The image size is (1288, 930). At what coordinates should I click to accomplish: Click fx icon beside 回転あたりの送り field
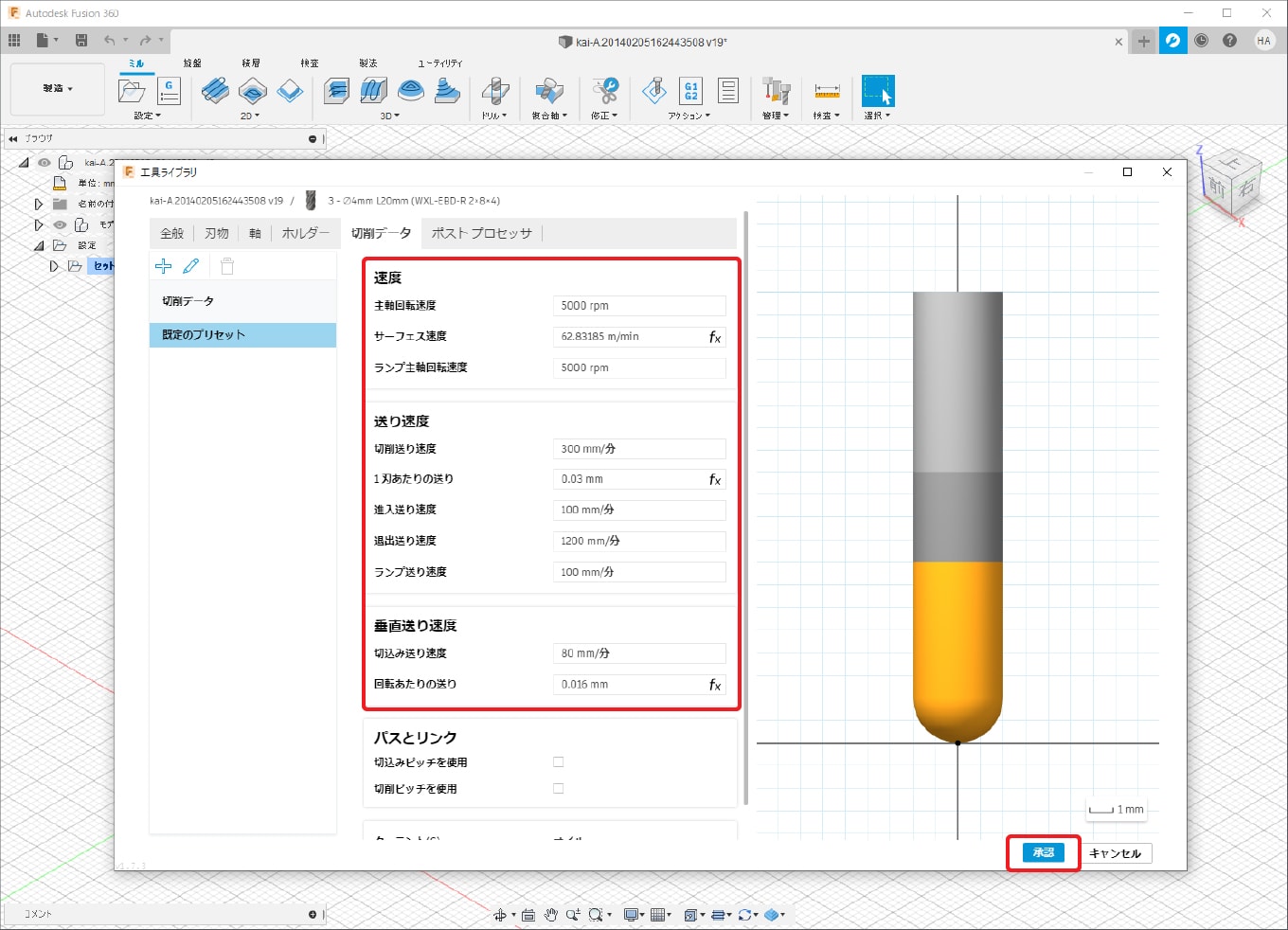click(x=715, y=685)
